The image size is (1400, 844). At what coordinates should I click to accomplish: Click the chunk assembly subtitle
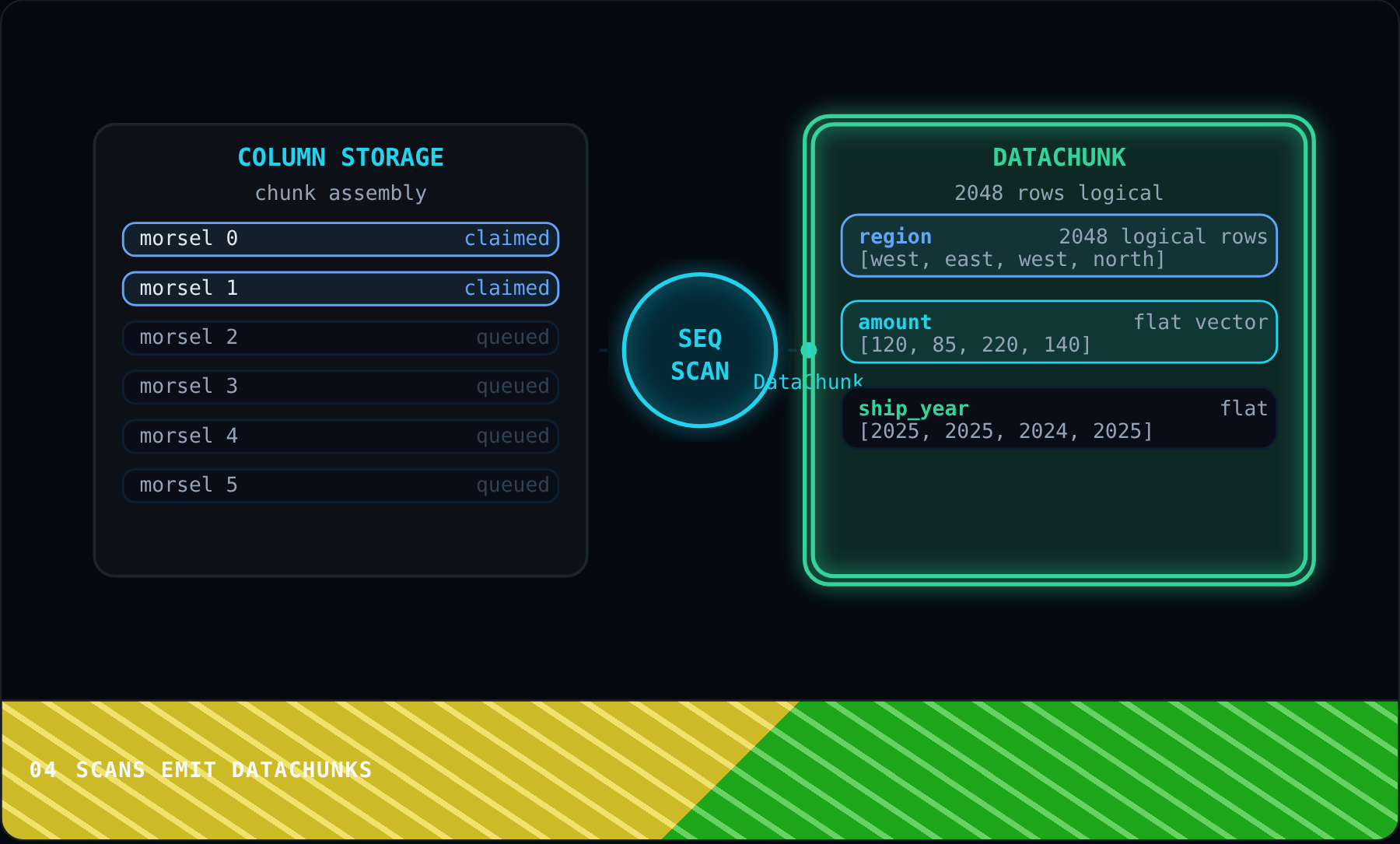[x=341, y=193]
